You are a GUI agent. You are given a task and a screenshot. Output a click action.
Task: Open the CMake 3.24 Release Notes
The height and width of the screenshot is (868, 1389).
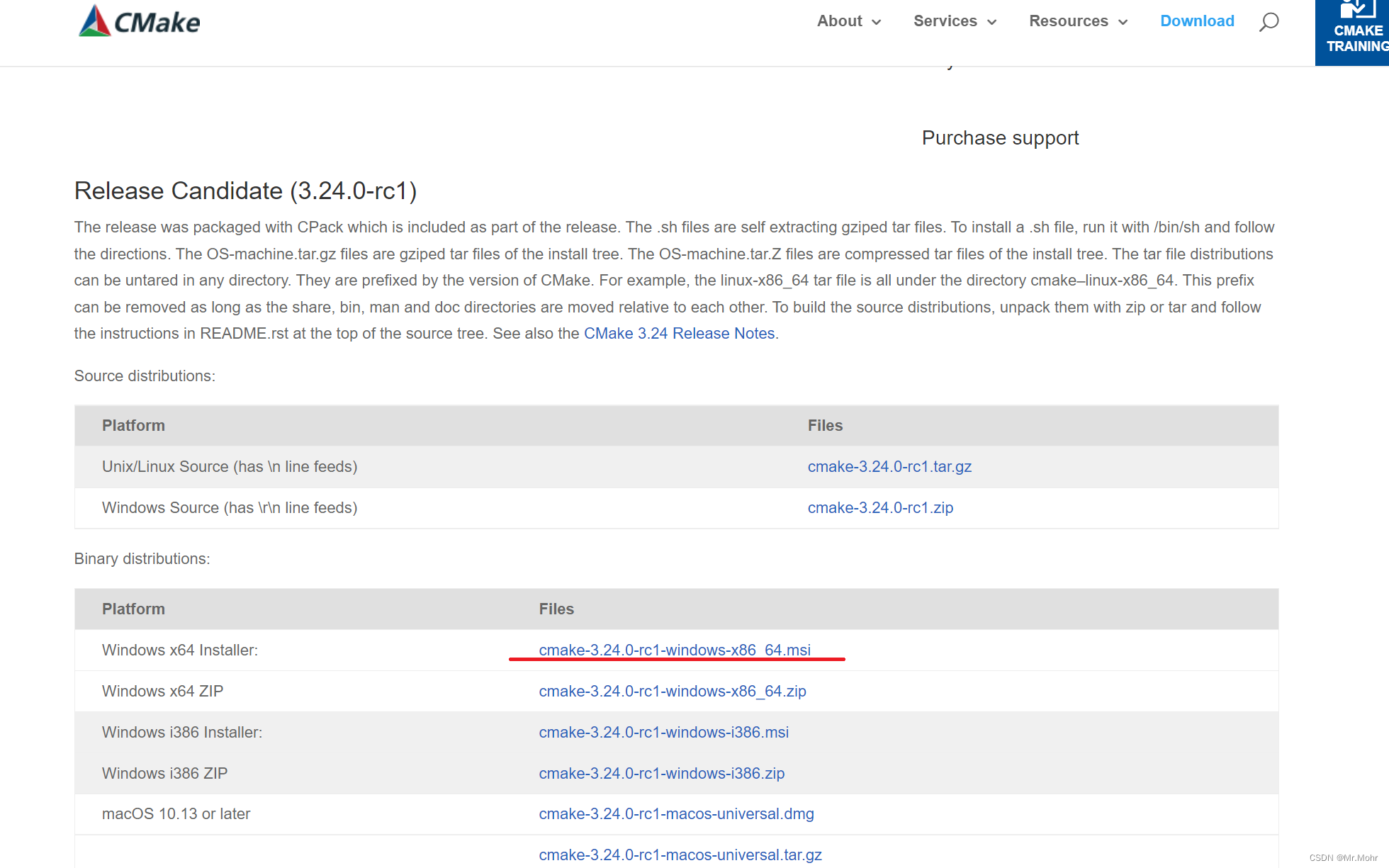click(x=678, y=333)
